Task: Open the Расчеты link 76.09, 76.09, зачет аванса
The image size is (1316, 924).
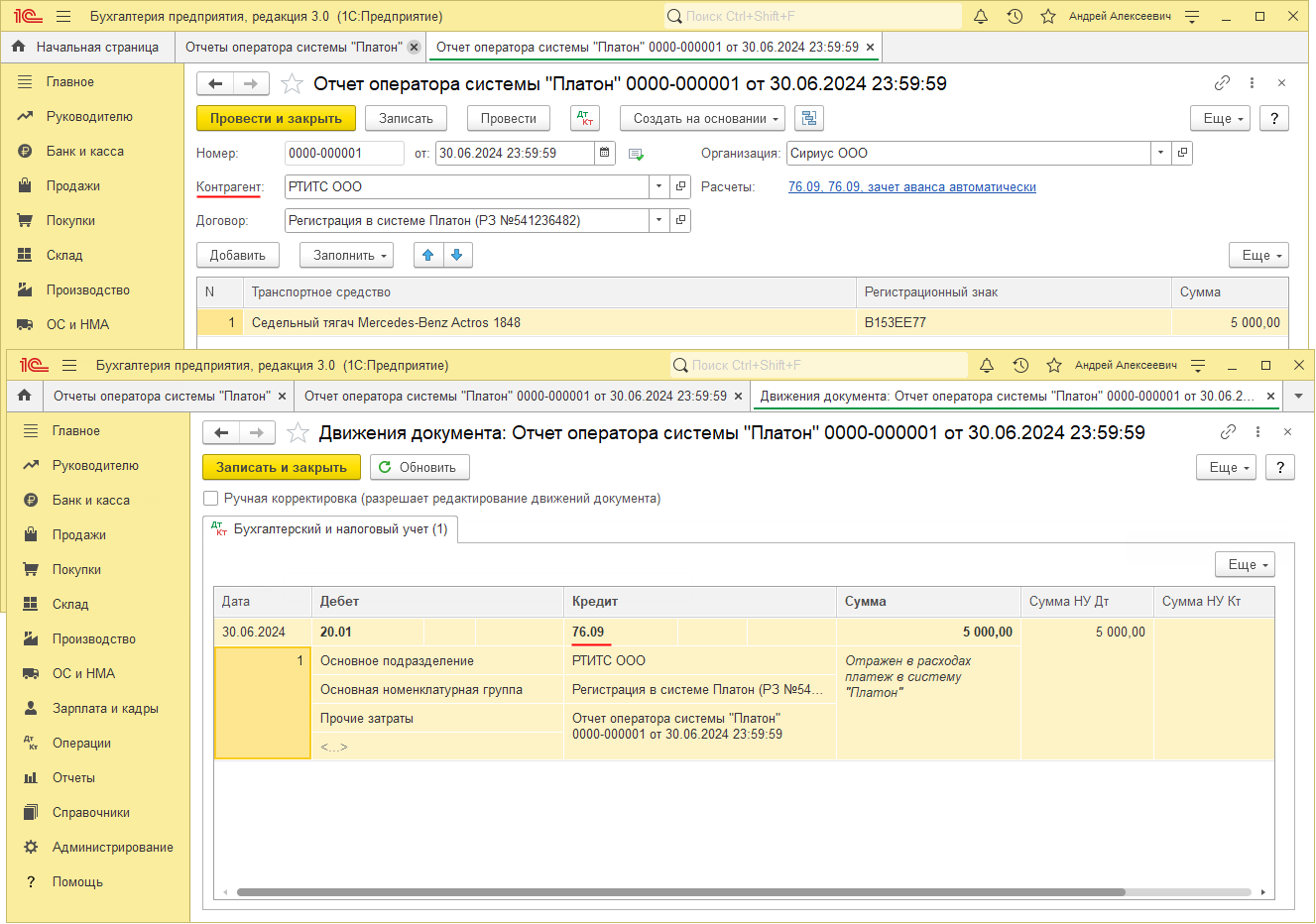Action: pos(912,186)
